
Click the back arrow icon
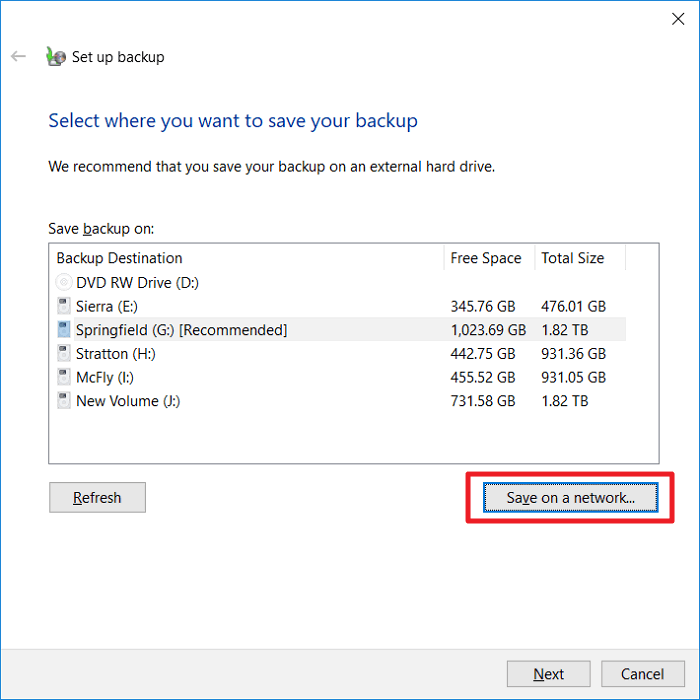click(x=18, y=57)
